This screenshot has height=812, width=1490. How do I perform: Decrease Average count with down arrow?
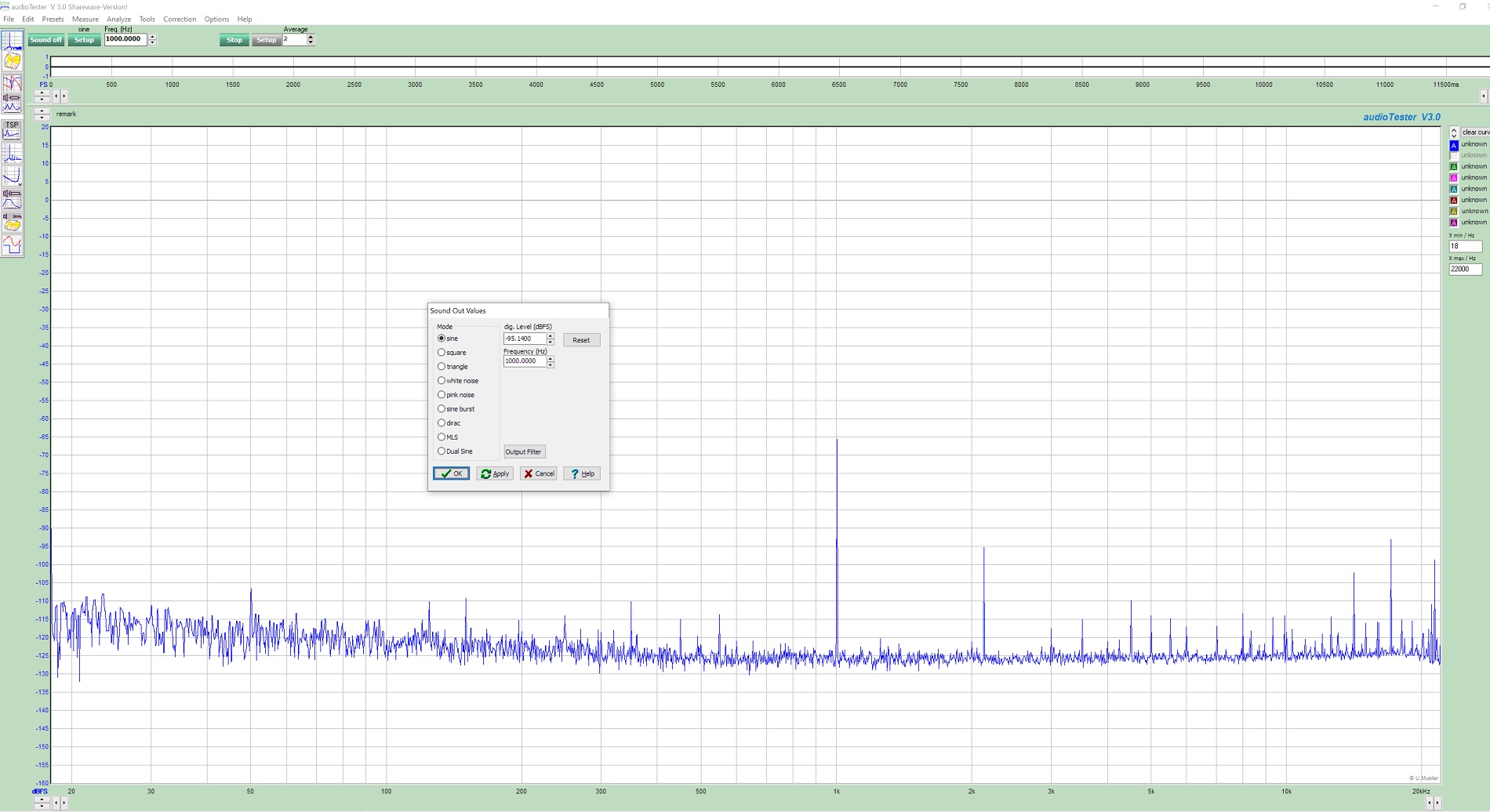311,42
